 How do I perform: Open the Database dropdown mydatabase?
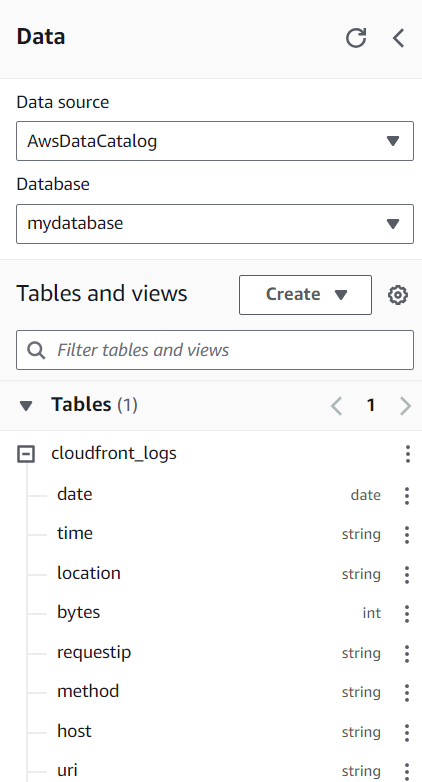coord(215,224)
